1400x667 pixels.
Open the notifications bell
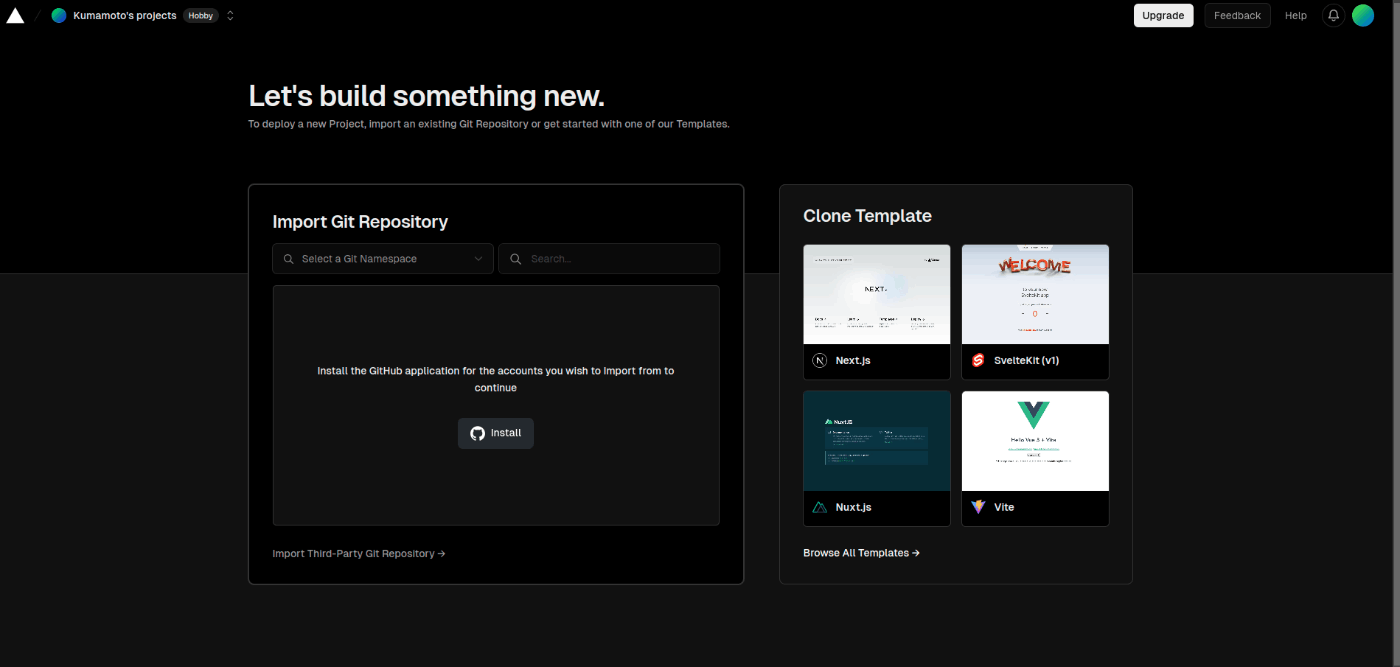coord(1333,15)
